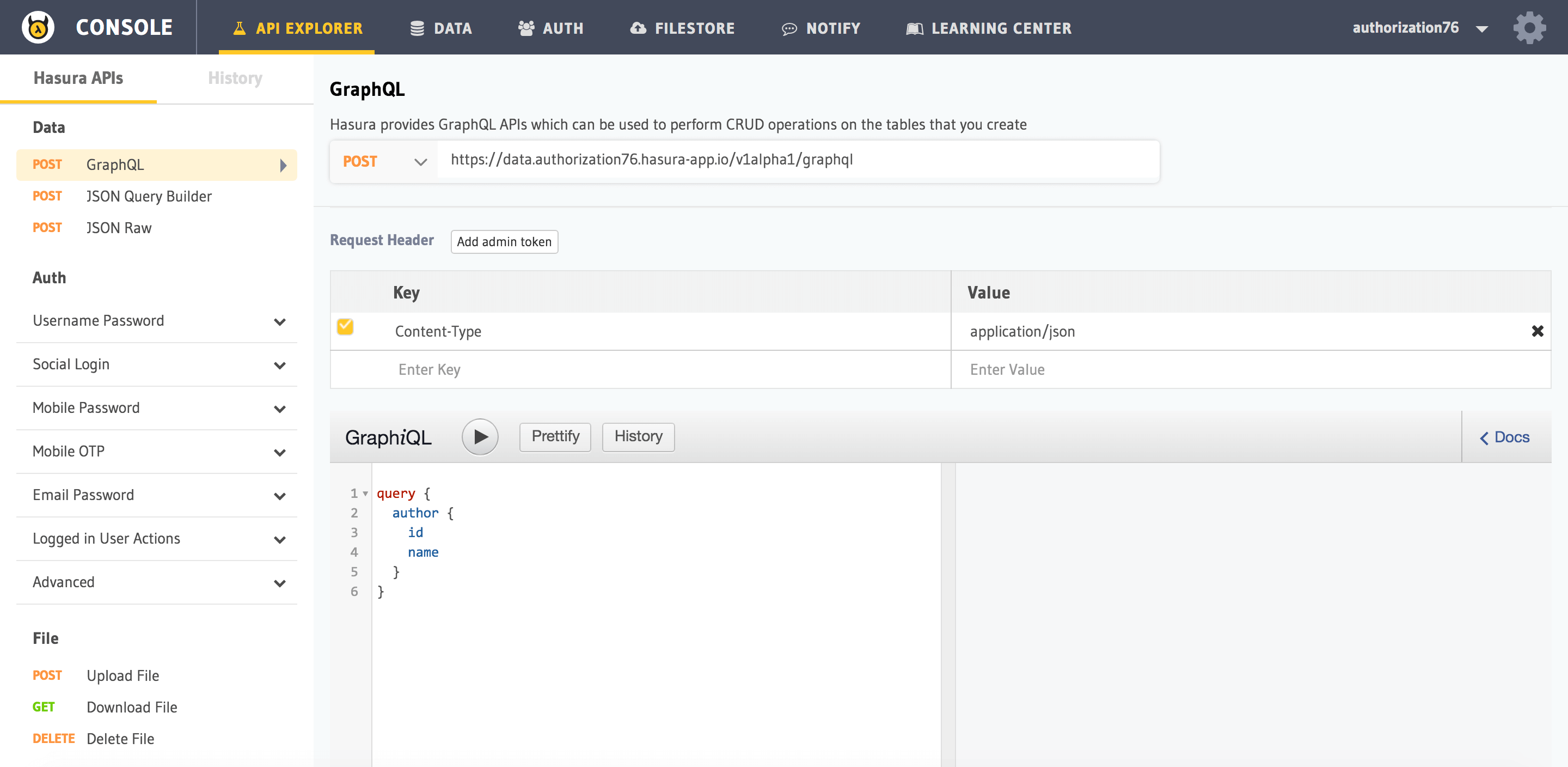Screen dimensions: 1568x767
Task: Click the Notify section icon
Action: 791,27
